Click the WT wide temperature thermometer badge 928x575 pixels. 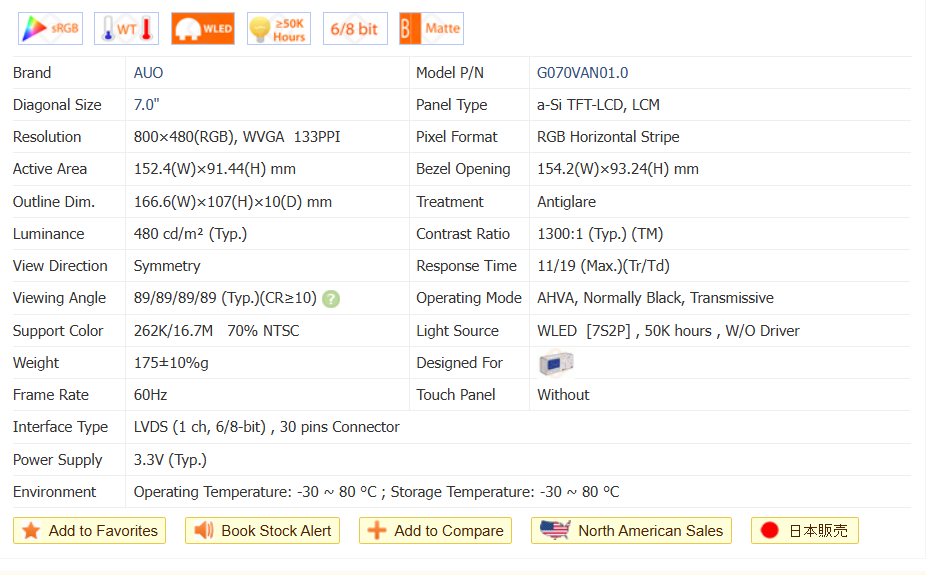click(126, 29)
